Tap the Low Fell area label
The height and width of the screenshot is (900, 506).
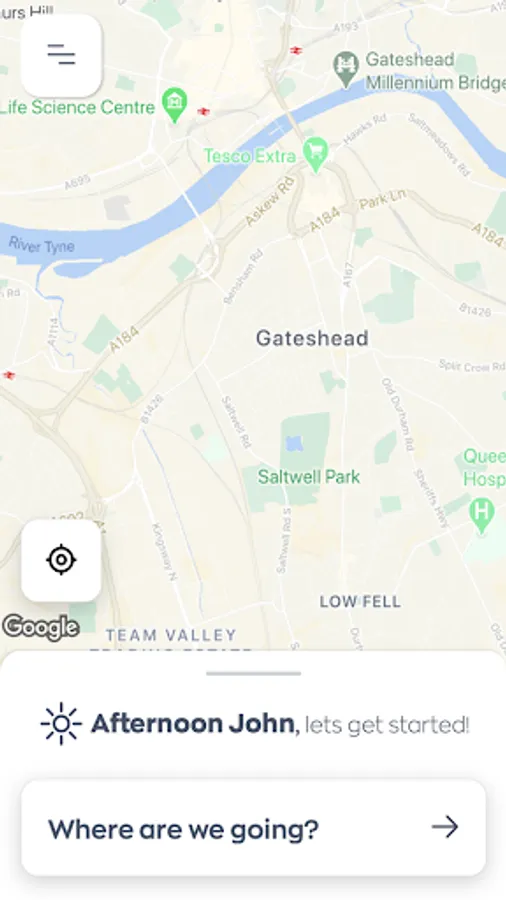point(360,602)
